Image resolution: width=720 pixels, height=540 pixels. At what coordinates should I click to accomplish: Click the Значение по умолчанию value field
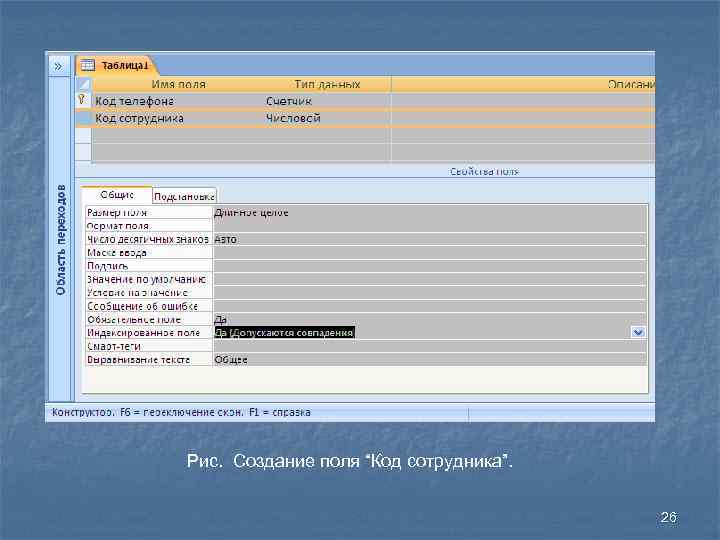(430, 279)
